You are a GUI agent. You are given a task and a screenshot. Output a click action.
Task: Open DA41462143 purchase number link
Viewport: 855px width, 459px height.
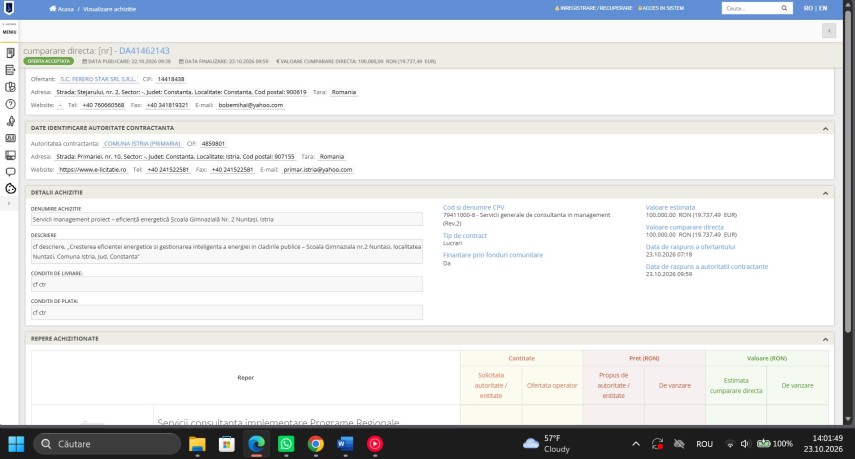[144, 51]
